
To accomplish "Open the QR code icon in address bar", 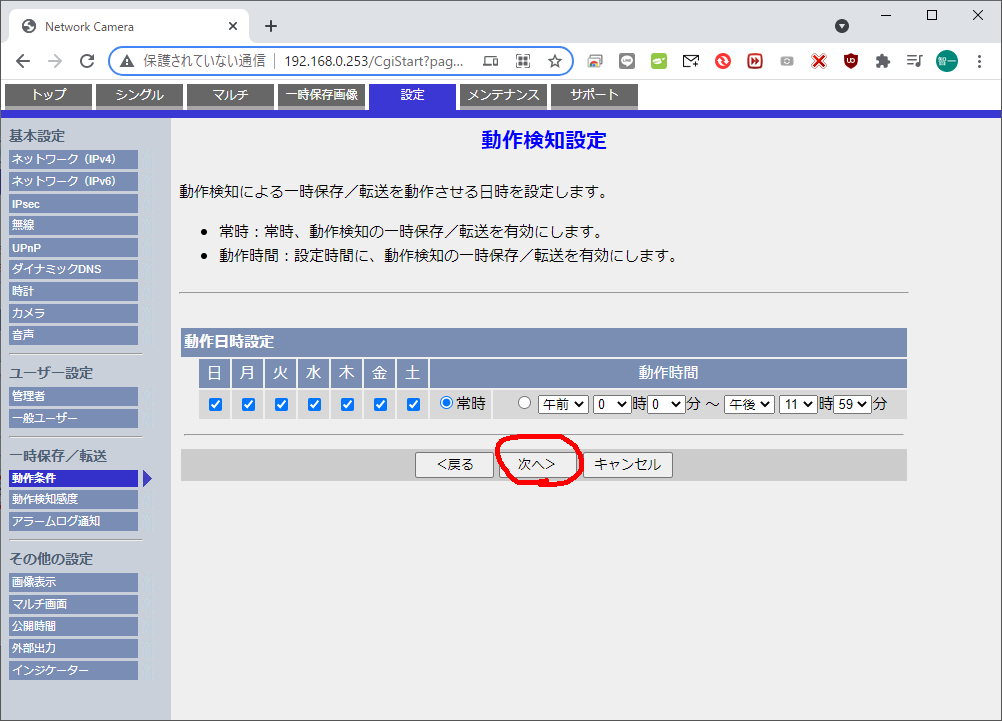I will (522, 61).
